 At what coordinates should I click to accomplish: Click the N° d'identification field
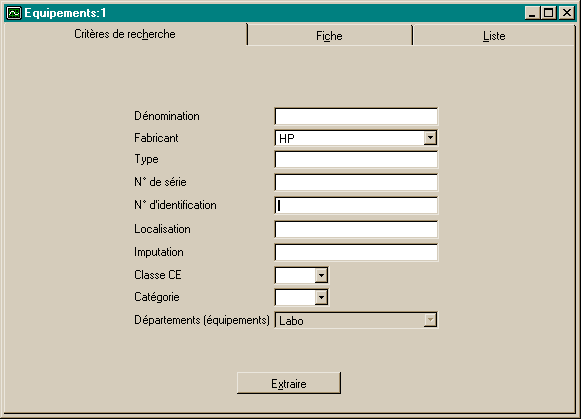pyautogui.click(x=356, y=205)
